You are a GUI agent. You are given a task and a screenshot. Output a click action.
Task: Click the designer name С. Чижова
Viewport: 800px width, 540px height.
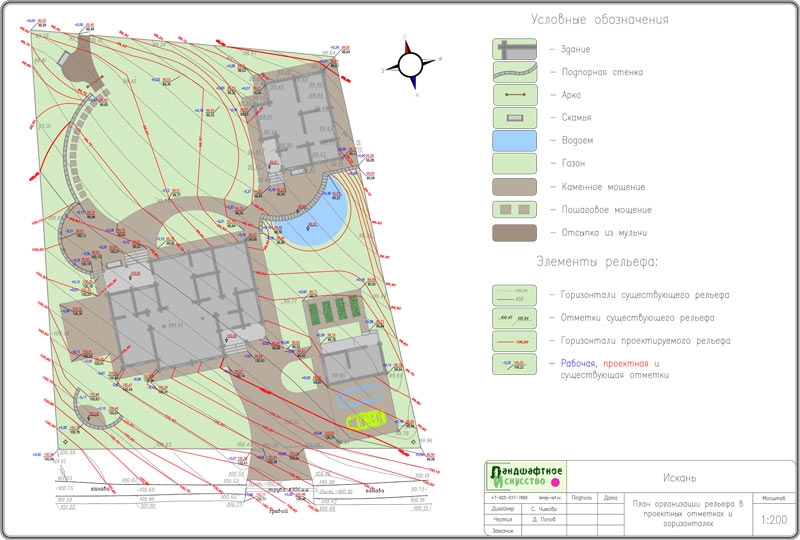pyautogui.click(x=544, y=509)
